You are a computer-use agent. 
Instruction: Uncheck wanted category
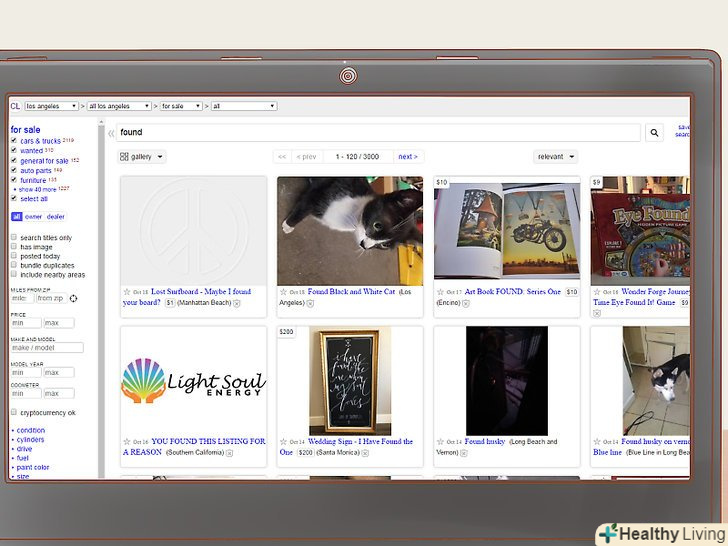point(14,150)
